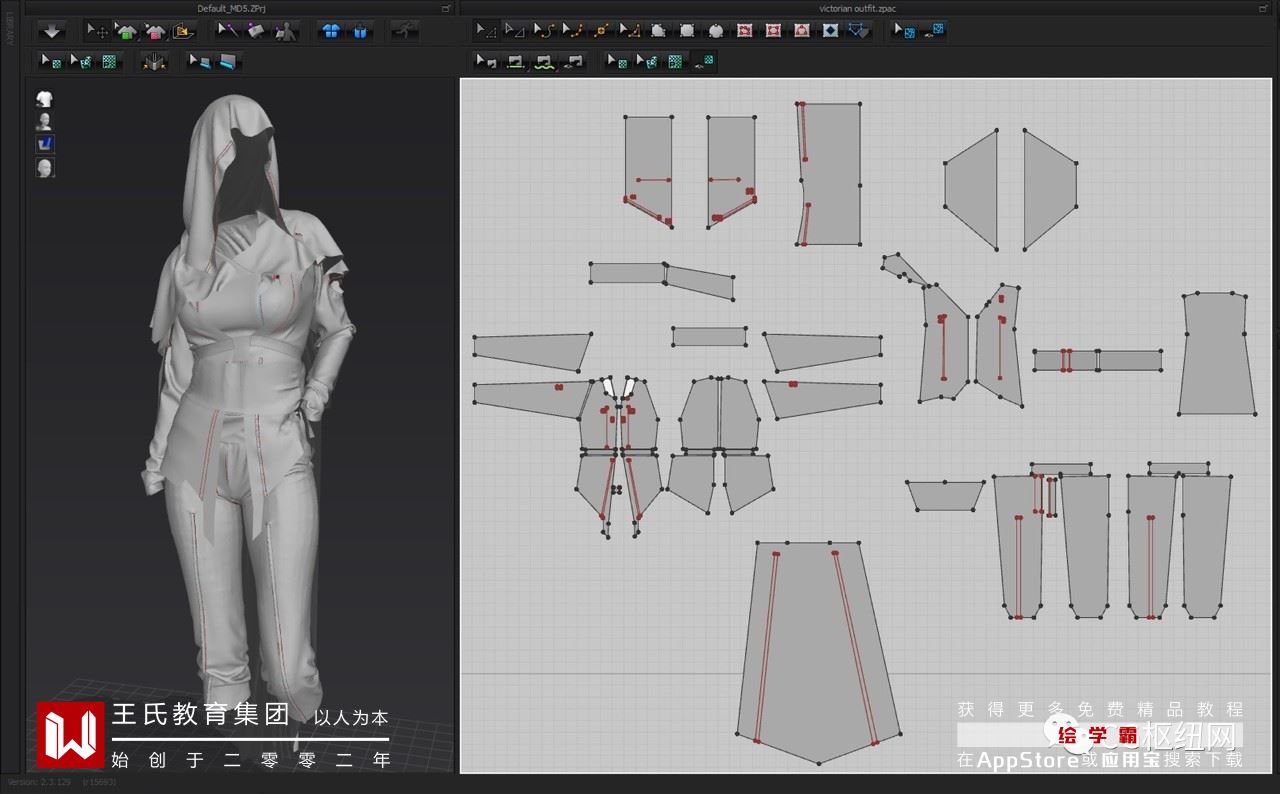Pick the 3D segment sewing tool

(256, 31)
